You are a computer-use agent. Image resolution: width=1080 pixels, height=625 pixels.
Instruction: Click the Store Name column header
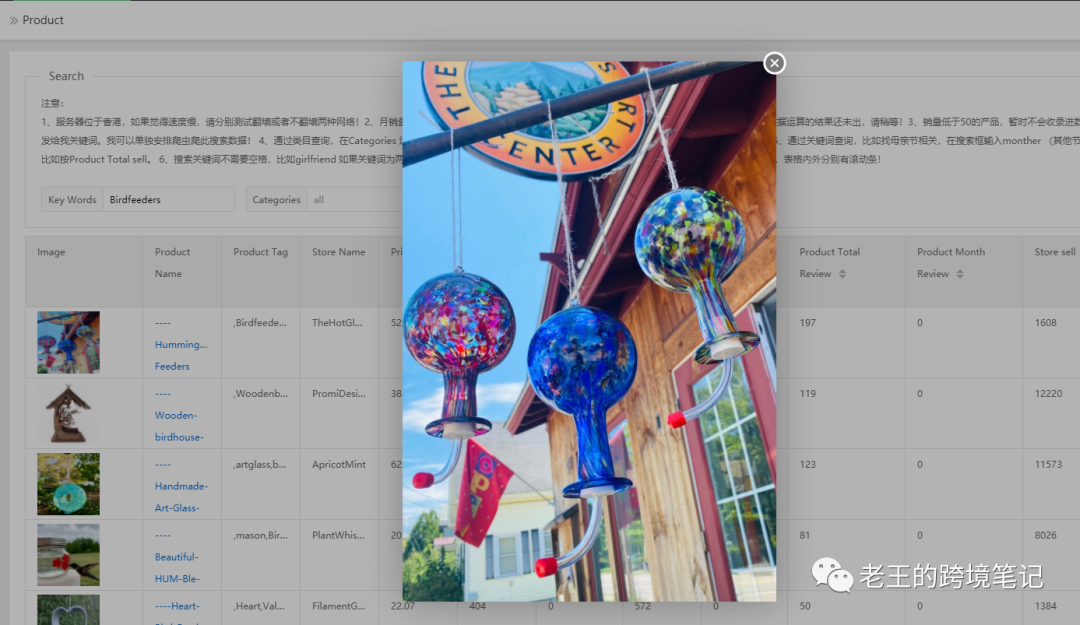(x=338, y=252)
